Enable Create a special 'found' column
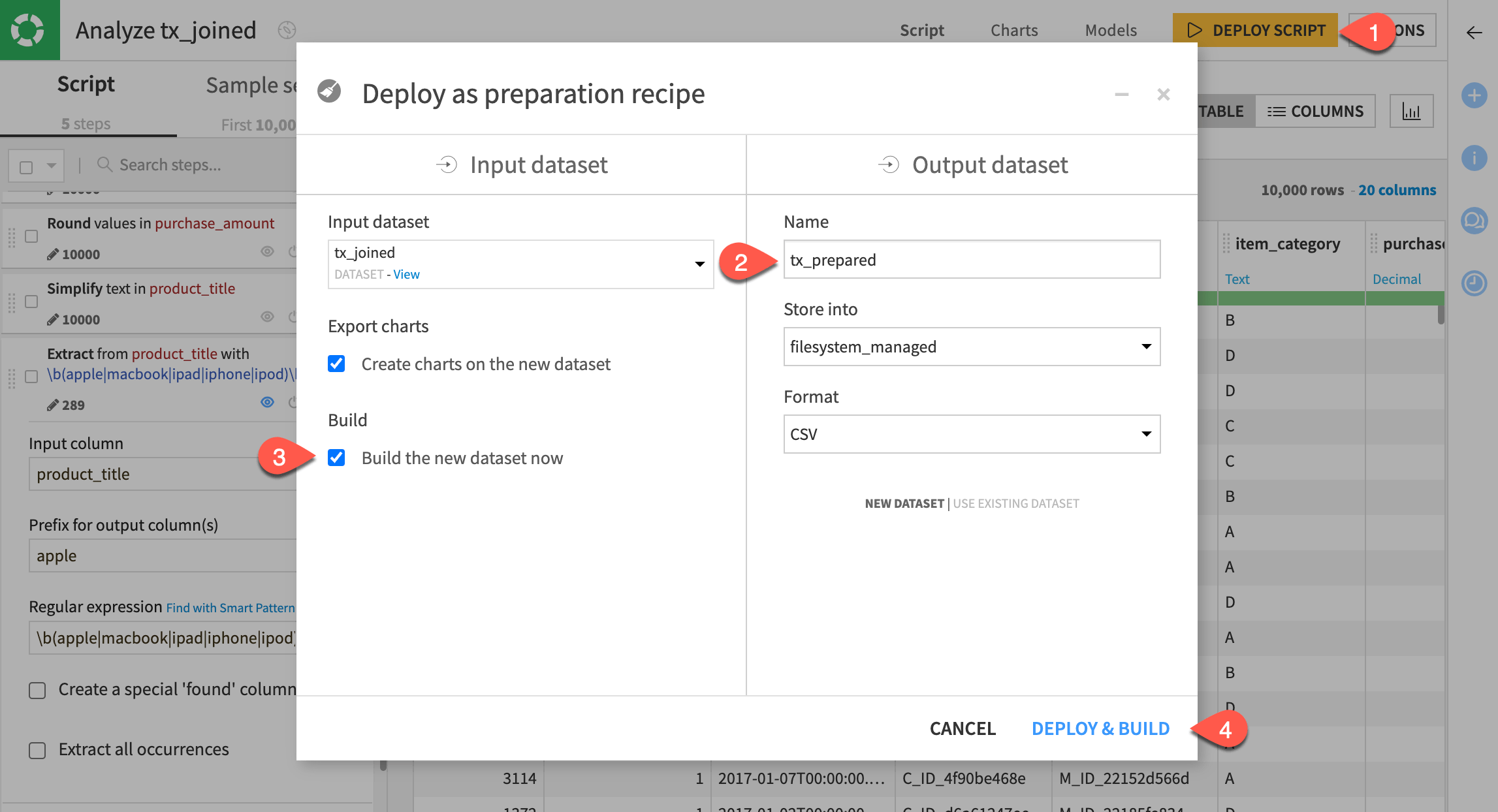 [x=37, y=690]
